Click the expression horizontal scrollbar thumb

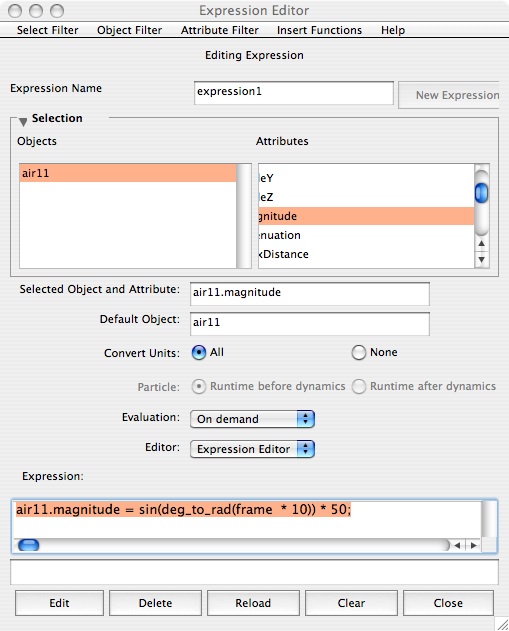click(x=29, y=545)
